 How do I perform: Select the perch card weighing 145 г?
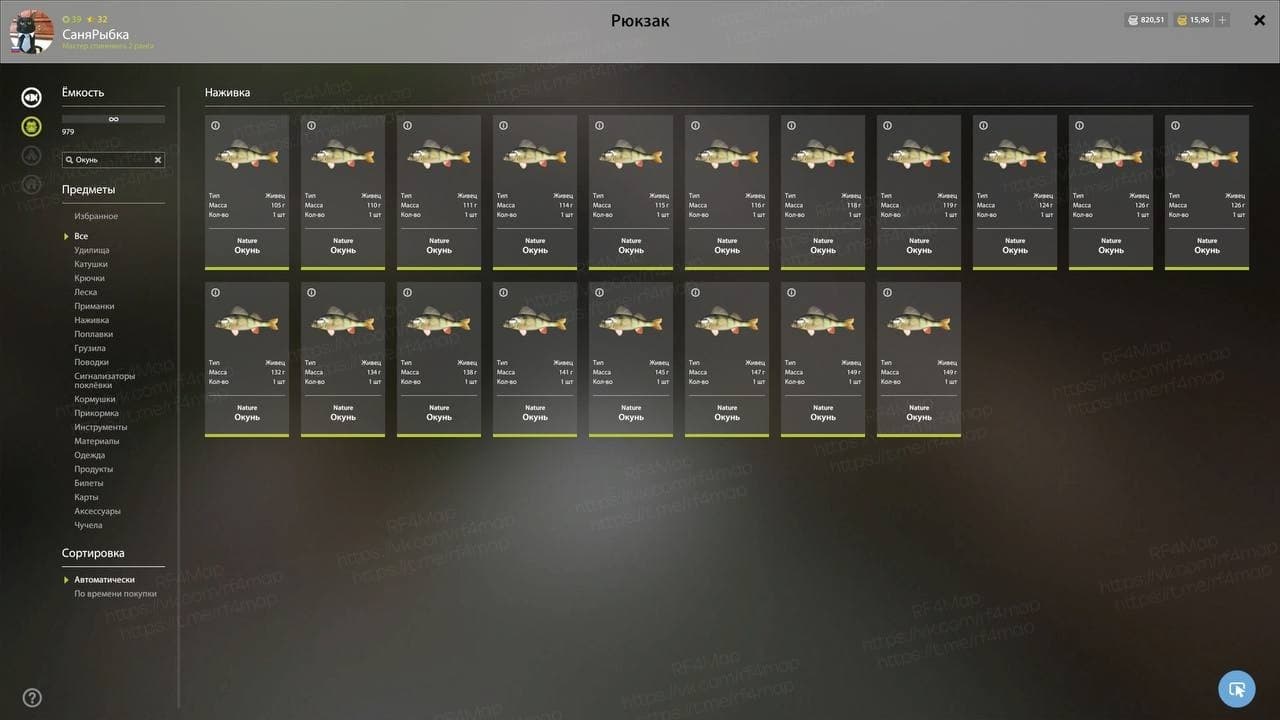(x=631, y=359)
